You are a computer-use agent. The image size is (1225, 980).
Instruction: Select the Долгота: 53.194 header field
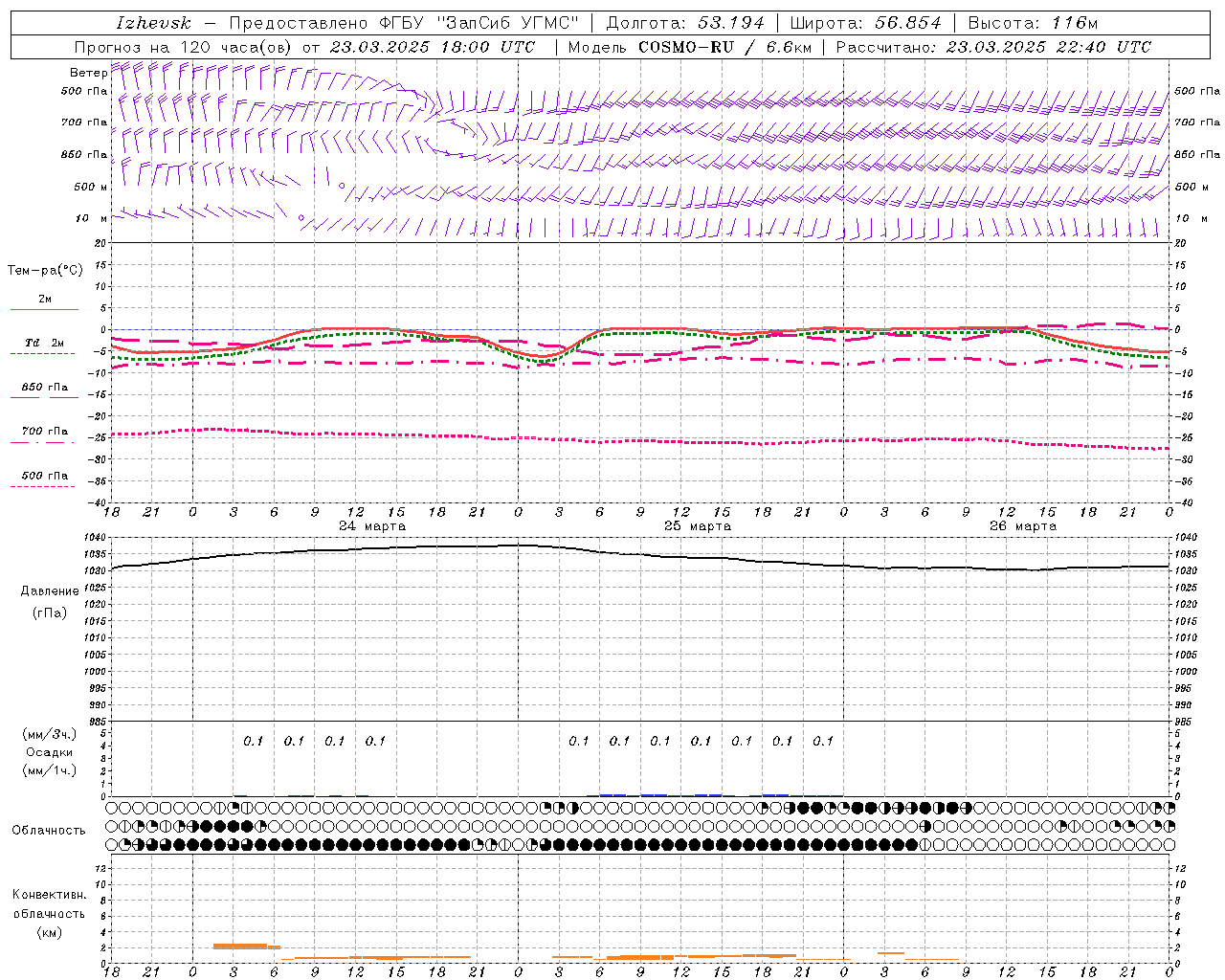pos(685,23)
